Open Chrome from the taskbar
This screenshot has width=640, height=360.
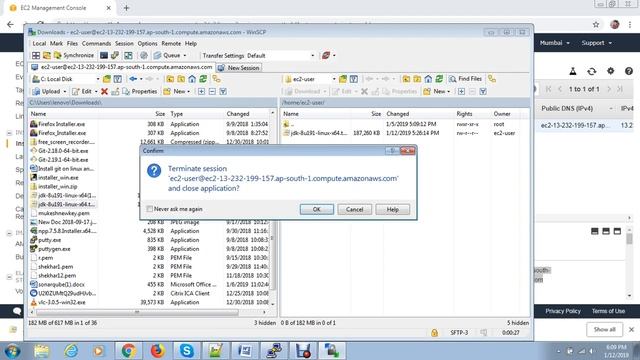pos(128,351)
